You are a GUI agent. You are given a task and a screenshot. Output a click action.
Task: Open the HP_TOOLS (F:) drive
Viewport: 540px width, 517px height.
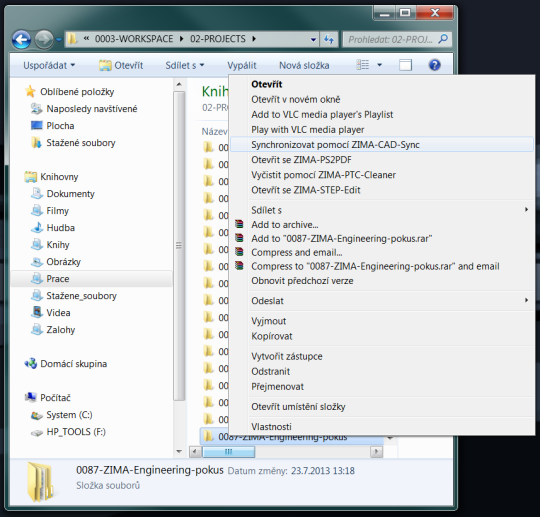click(x=68, y=432)
